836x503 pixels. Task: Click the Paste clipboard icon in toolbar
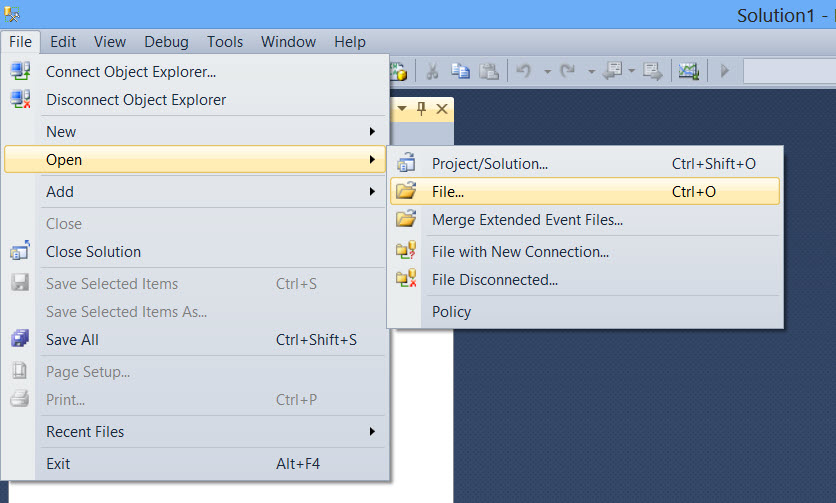tap(489, 71)
